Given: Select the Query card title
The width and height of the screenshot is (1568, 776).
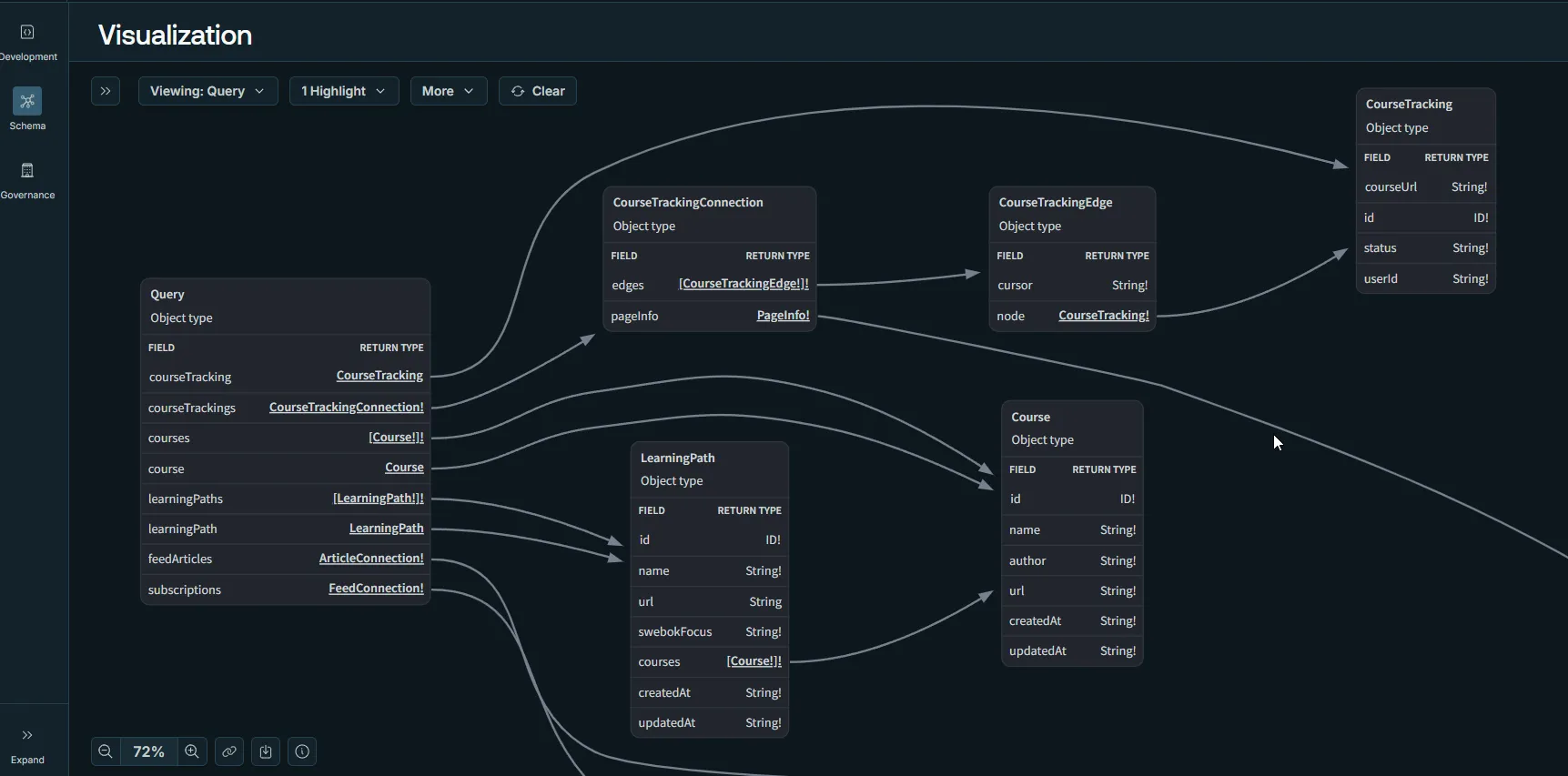Looking at the screenshot, I should 167,295.
